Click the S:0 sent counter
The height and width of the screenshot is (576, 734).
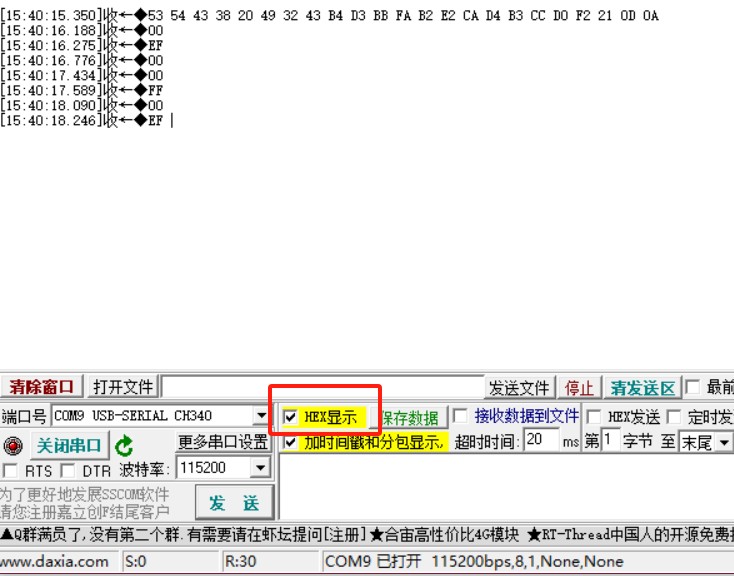pyautogui.click(x=136, y=561)
